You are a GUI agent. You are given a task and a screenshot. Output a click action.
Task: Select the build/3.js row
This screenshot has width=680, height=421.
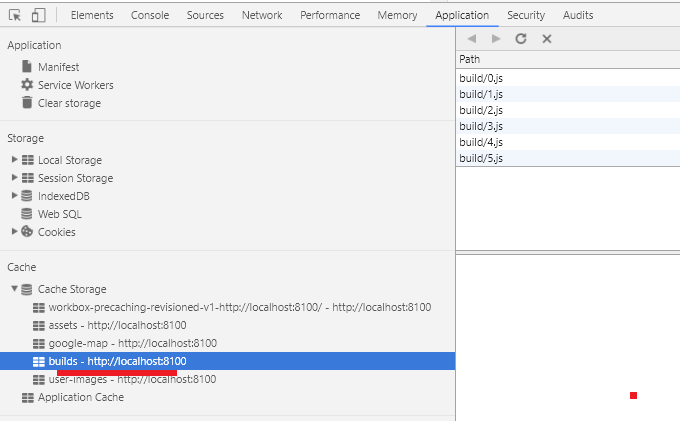tap(568, 126)
